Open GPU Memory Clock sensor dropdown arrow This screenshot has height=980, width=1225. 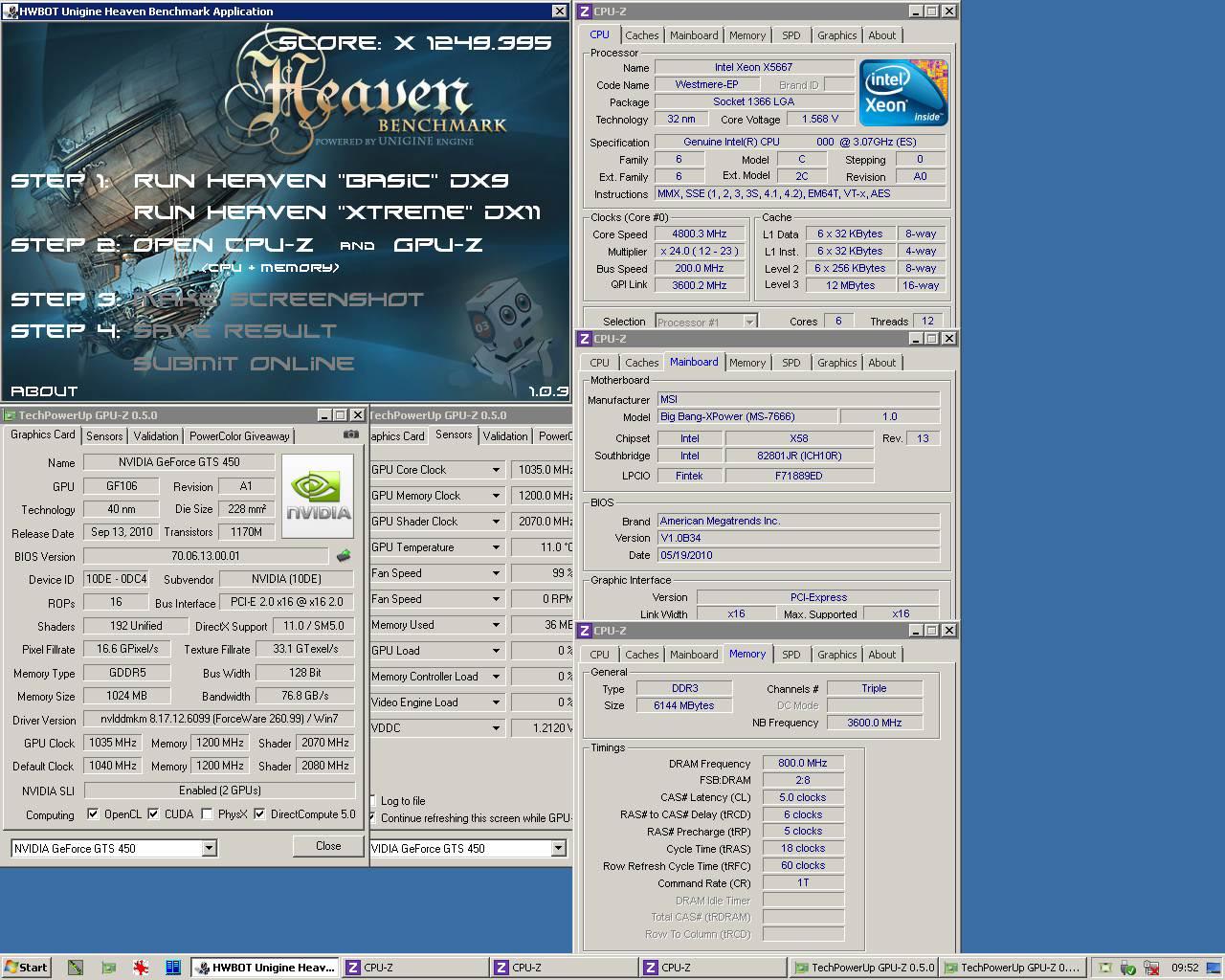click(x=496, y=496)
